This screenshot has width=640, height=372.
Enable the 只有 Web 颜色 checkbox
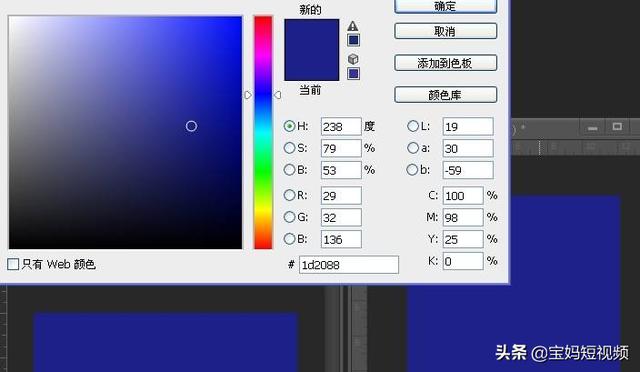[13, 264]
